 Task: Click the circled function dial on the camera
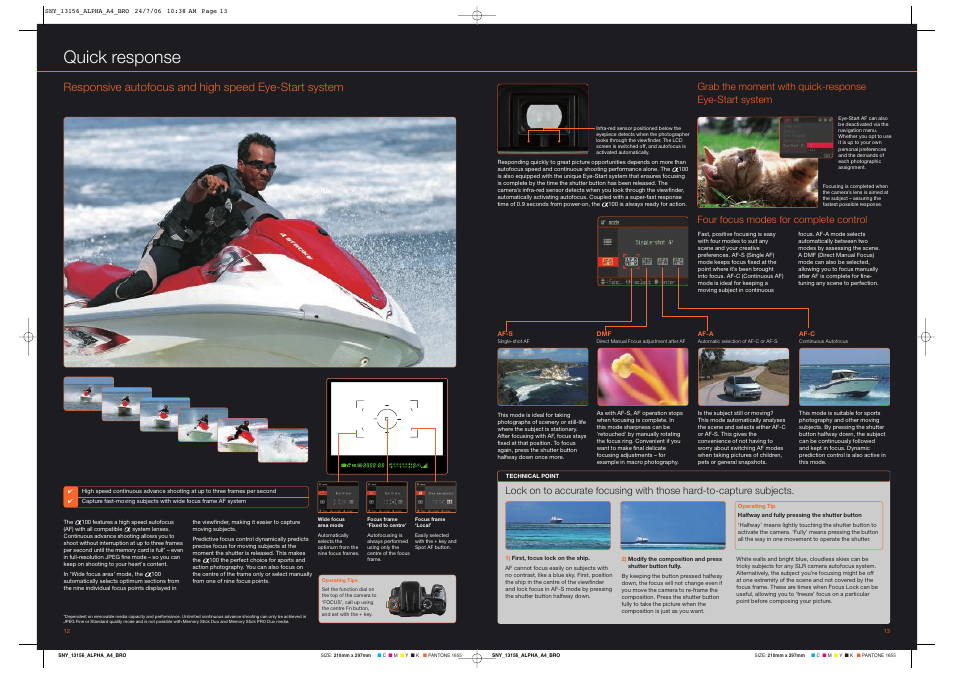click(x=394, y=605)
